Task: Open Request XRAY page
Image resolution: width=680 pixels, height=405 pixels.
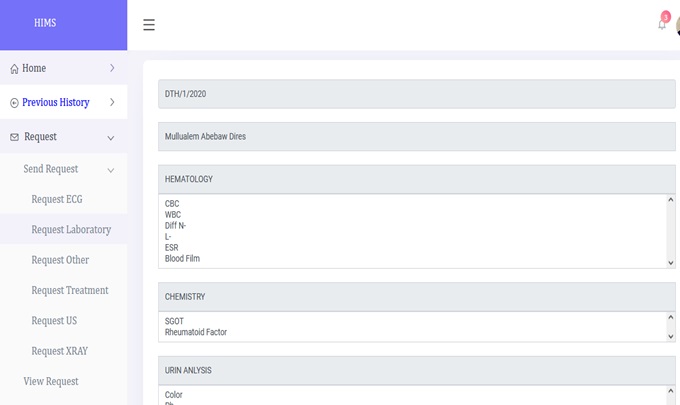Action: click(61, 351)
